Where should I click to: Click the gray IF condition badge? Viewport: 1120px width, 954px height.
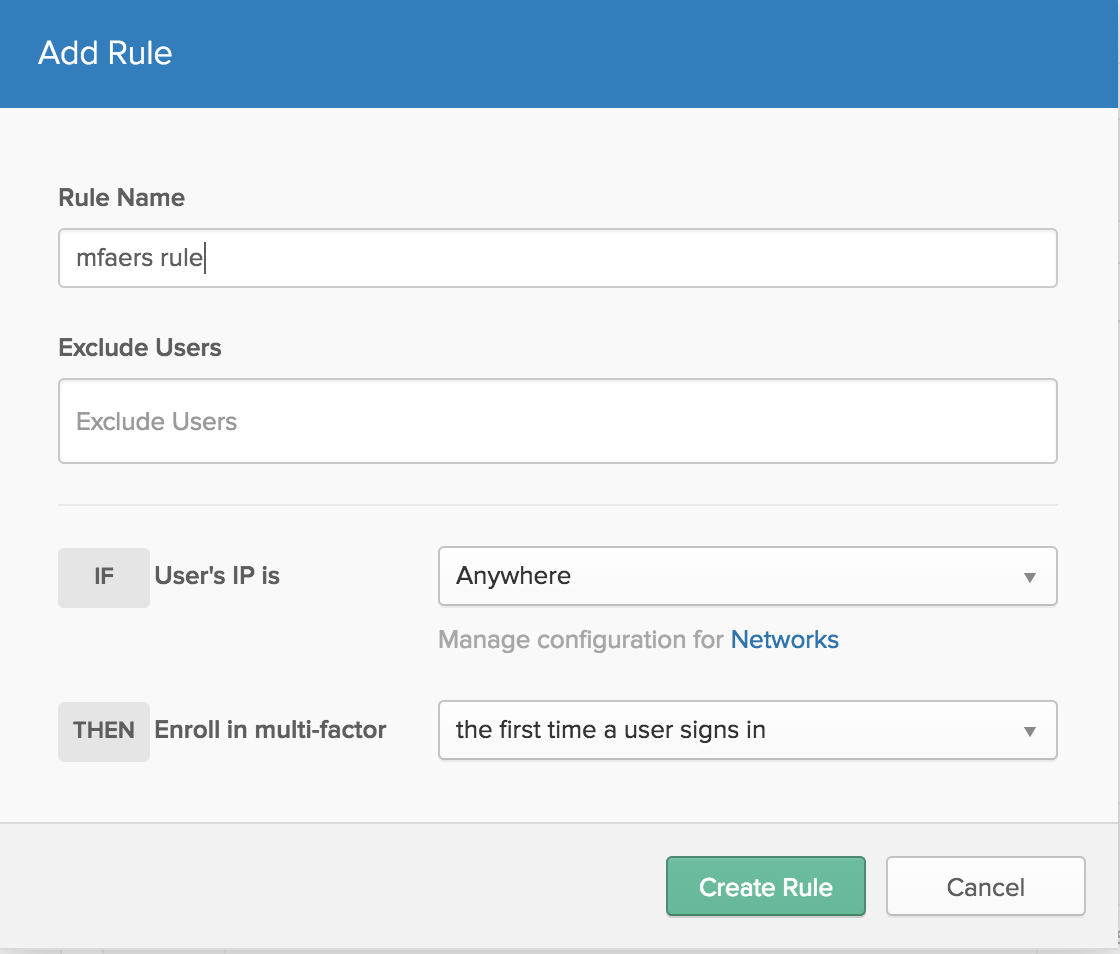tap(104, 577)
